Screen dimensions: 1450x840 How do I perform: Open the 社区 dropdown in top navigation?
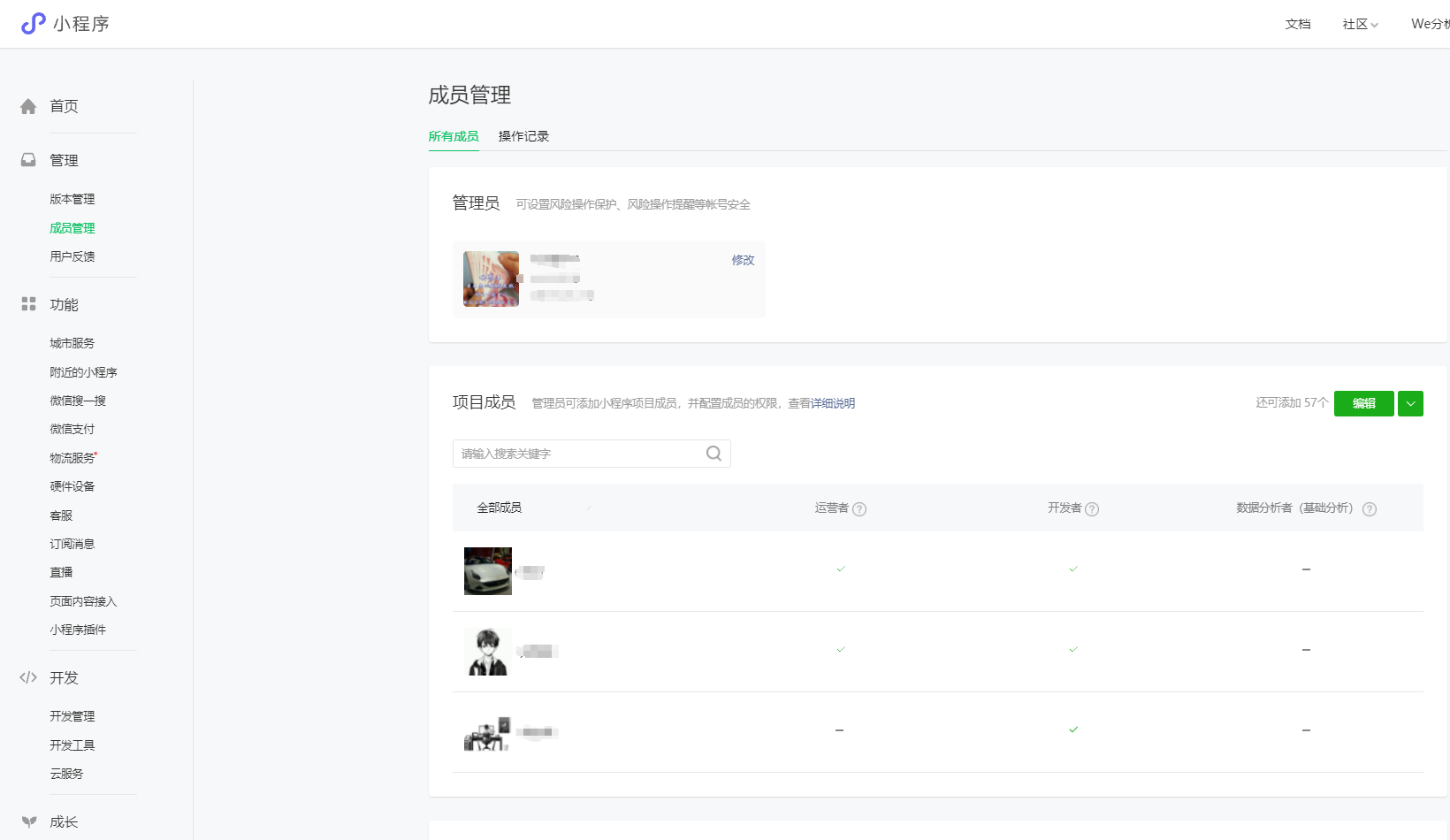[x=1360, y=24]
